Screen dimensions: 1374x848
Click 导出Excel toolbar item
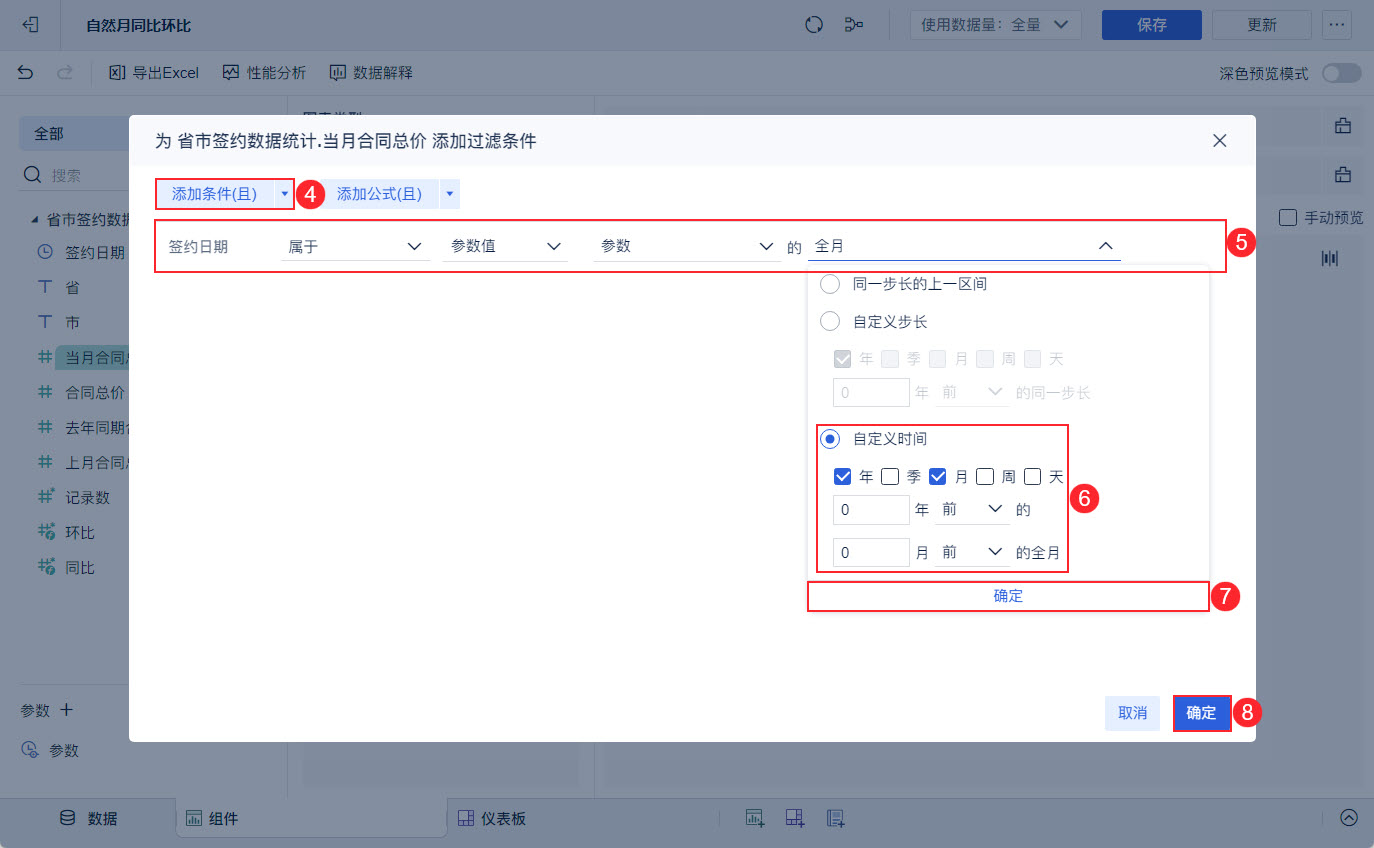(x=154, y=73)
